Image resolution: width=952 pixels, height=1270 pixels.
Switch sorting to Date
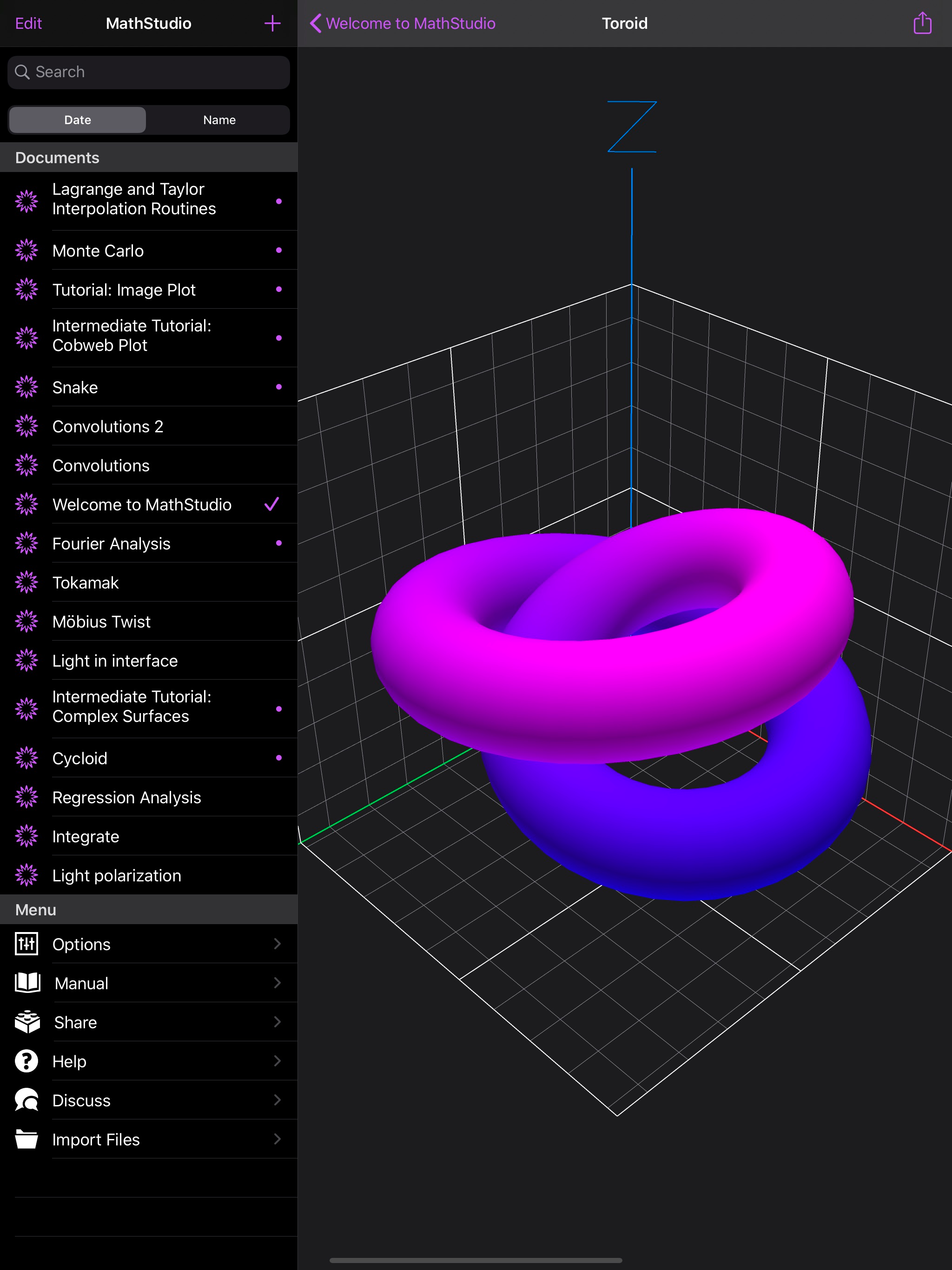78,120
